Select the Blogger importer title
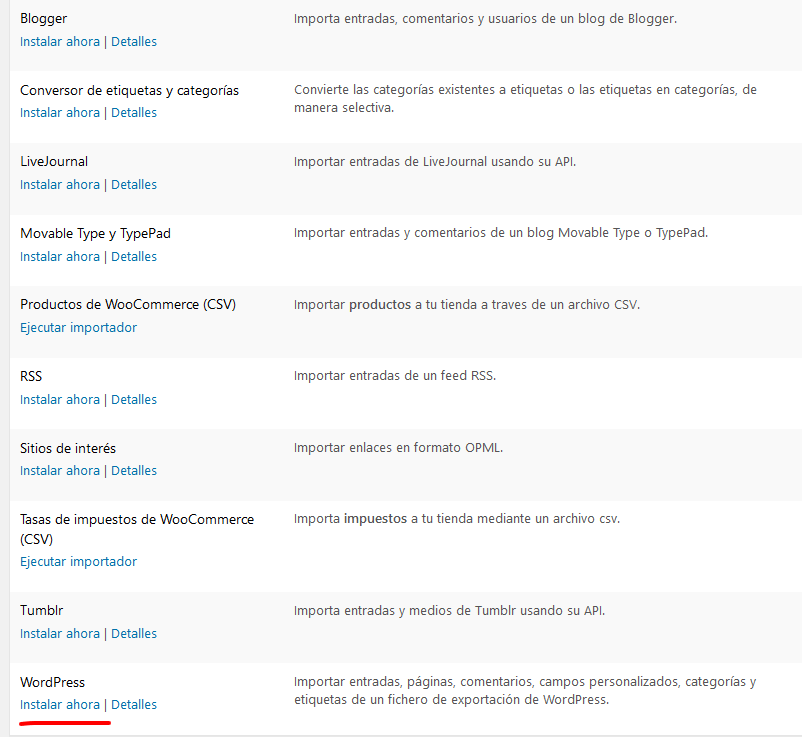 (x=43, y=19)
